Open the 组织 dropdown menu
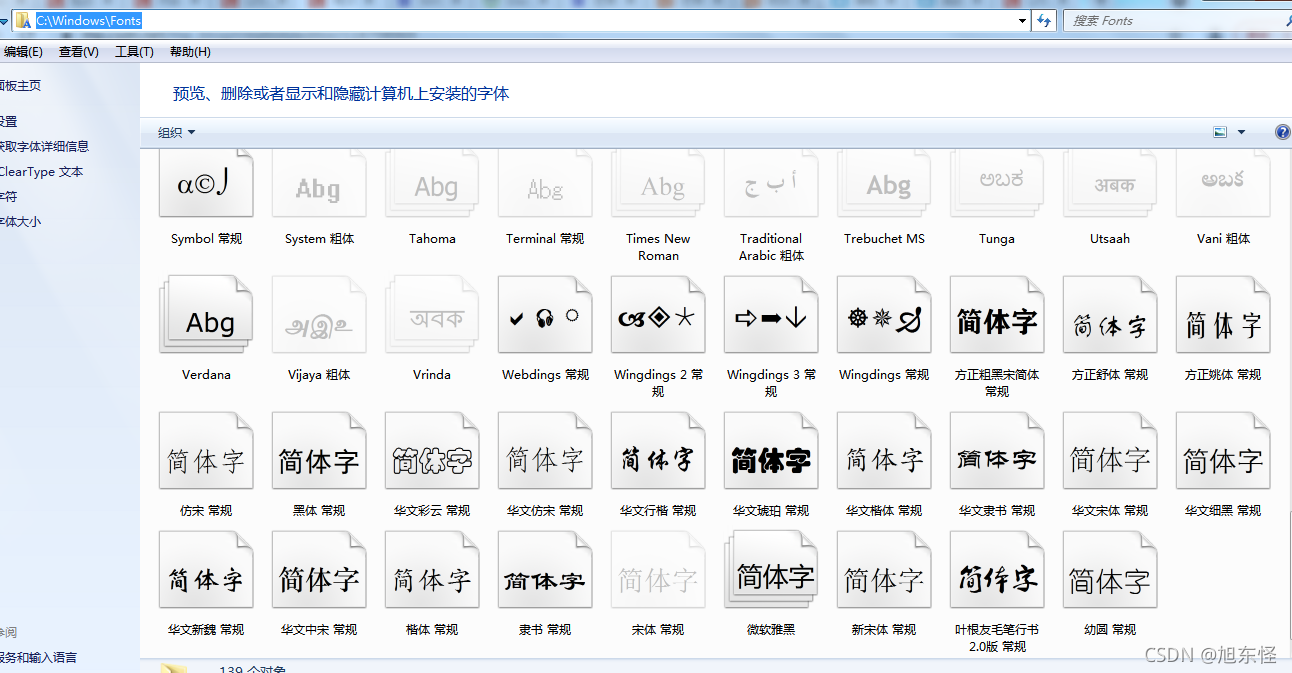The height and width of the screenshot is (673, 1292). [177, 132]
